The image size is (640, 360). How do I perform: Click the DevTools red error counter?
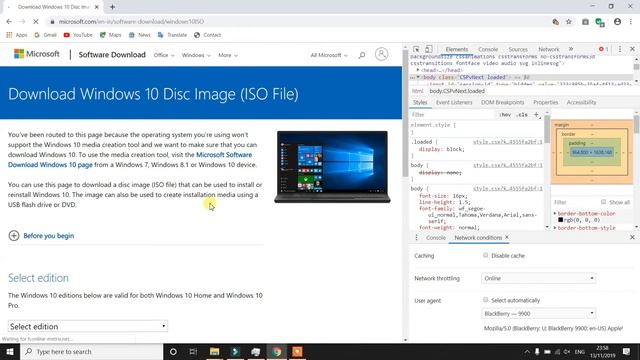[x=603, y=49]
